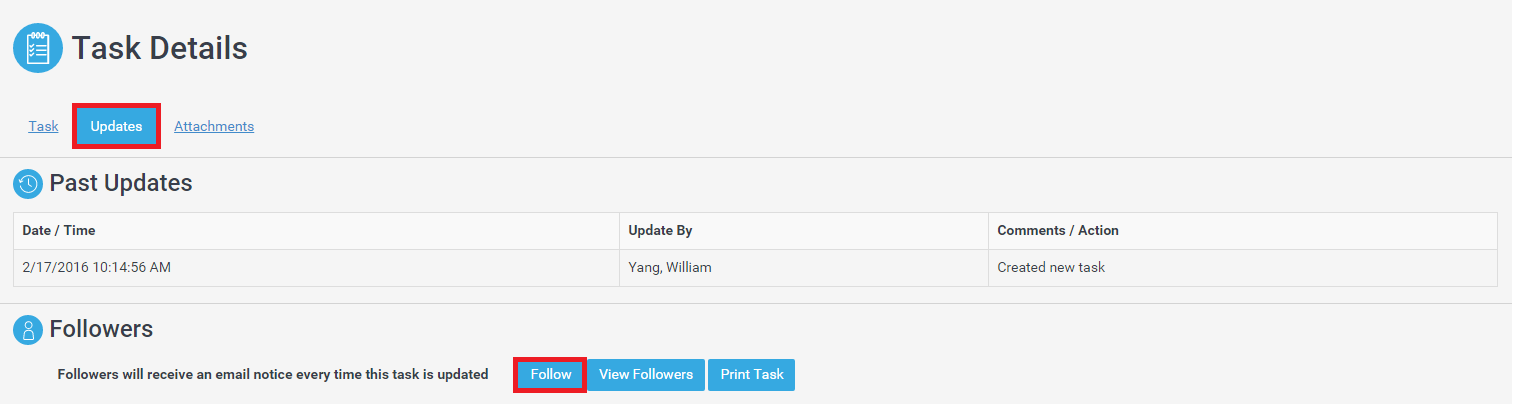Click the Follow button
This screenshot has height=404, width=1515.
pos(551,375)
